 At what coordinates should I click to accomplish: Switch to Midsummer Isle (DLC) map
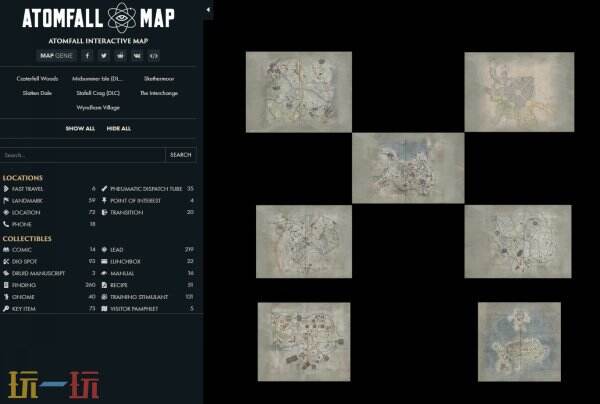click(x=98, y=79)
